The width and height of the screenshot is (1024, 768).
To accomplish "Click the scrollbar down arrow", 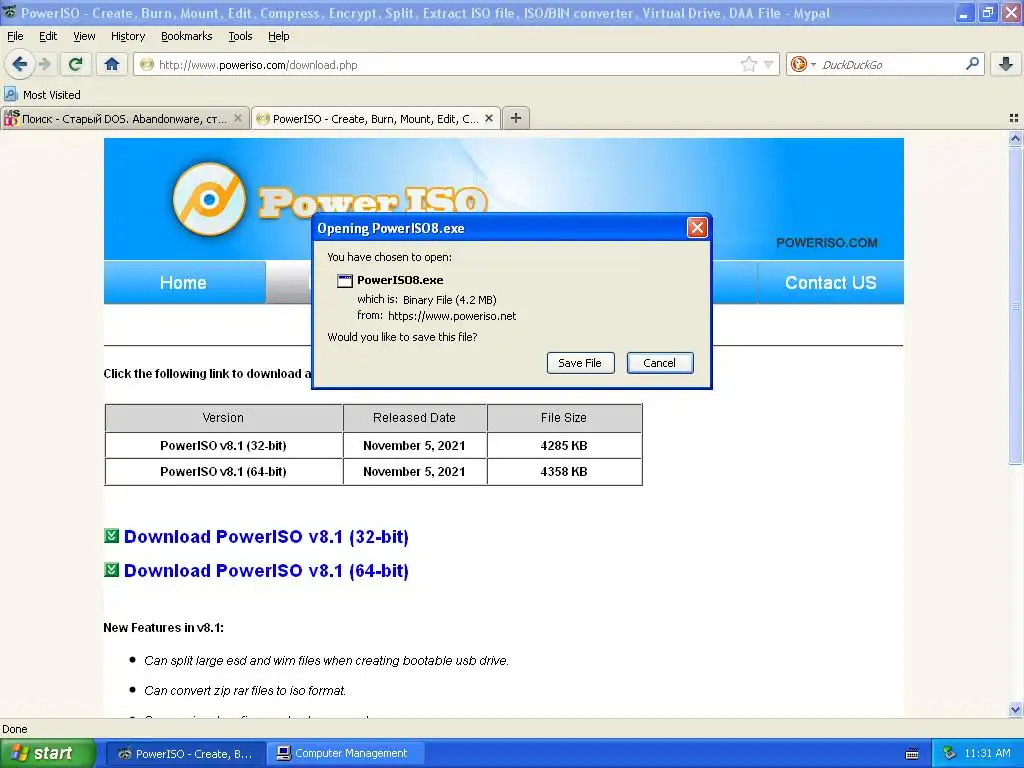I will [x=1015, y=709].
